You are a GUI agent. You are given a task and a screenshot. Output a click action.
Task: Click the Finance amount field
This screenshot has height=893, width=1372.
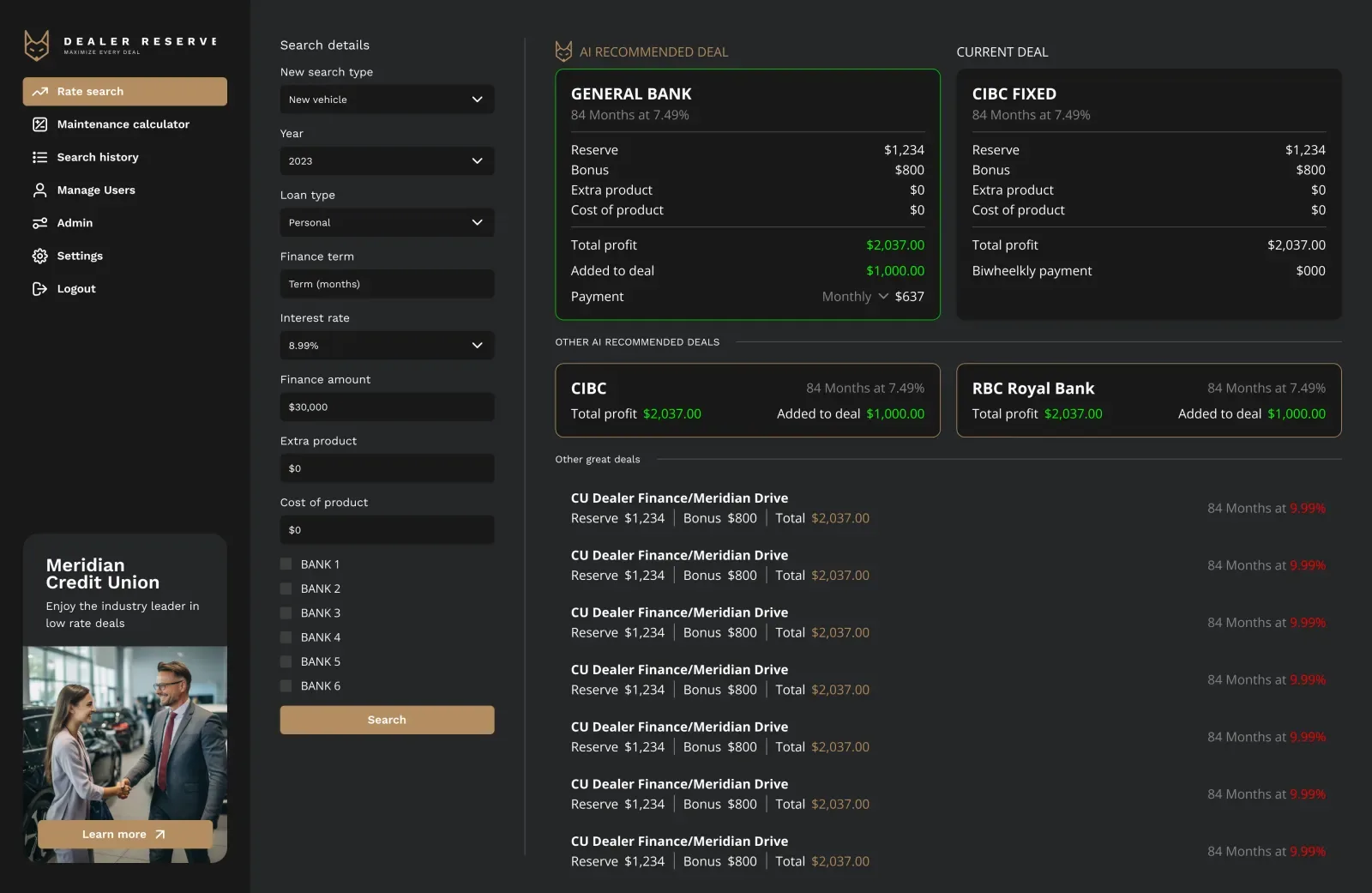(387, 407)
